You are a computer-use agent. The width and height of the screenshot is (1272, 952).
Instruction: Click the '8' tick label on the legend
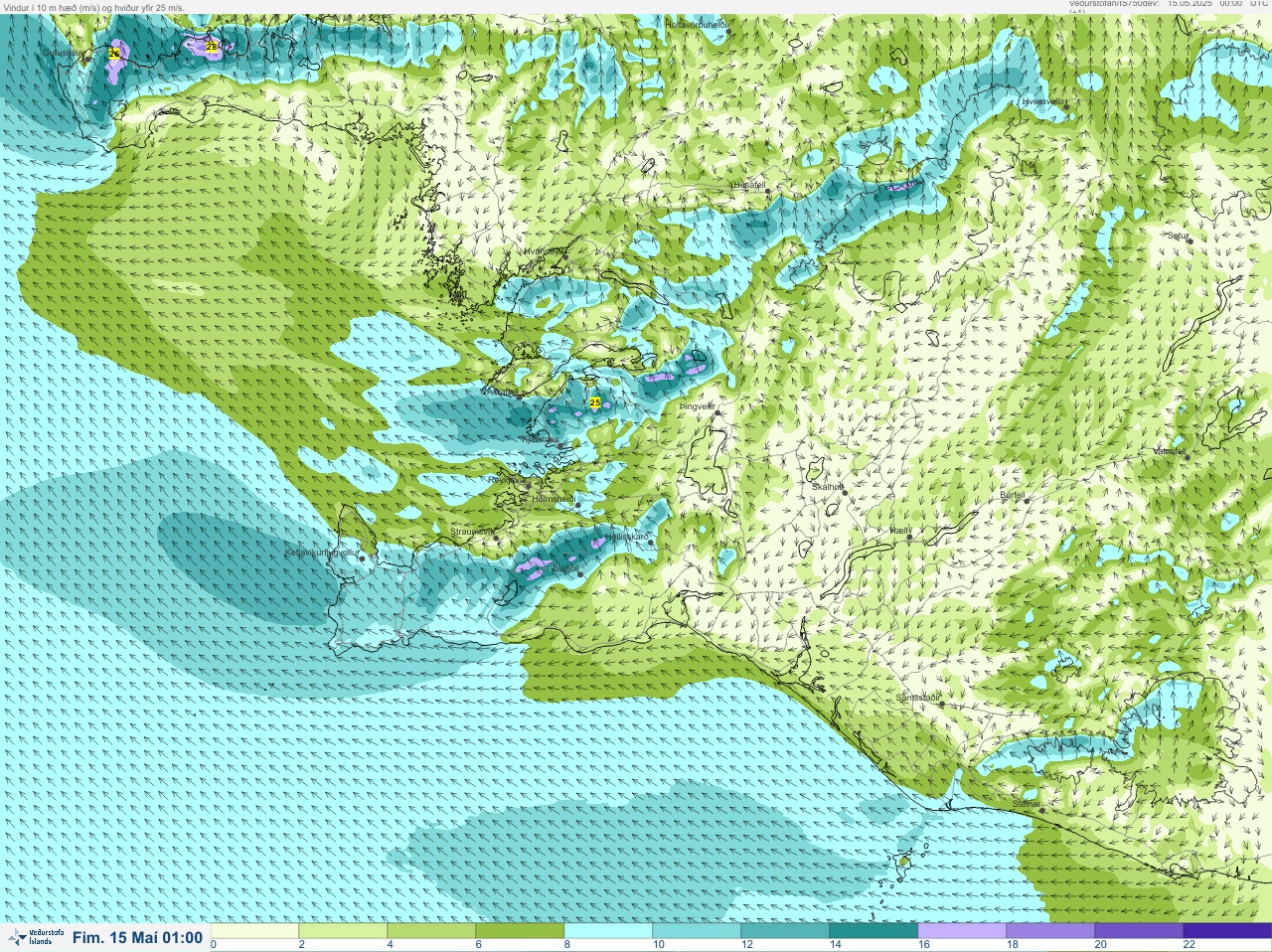(567, 945)
